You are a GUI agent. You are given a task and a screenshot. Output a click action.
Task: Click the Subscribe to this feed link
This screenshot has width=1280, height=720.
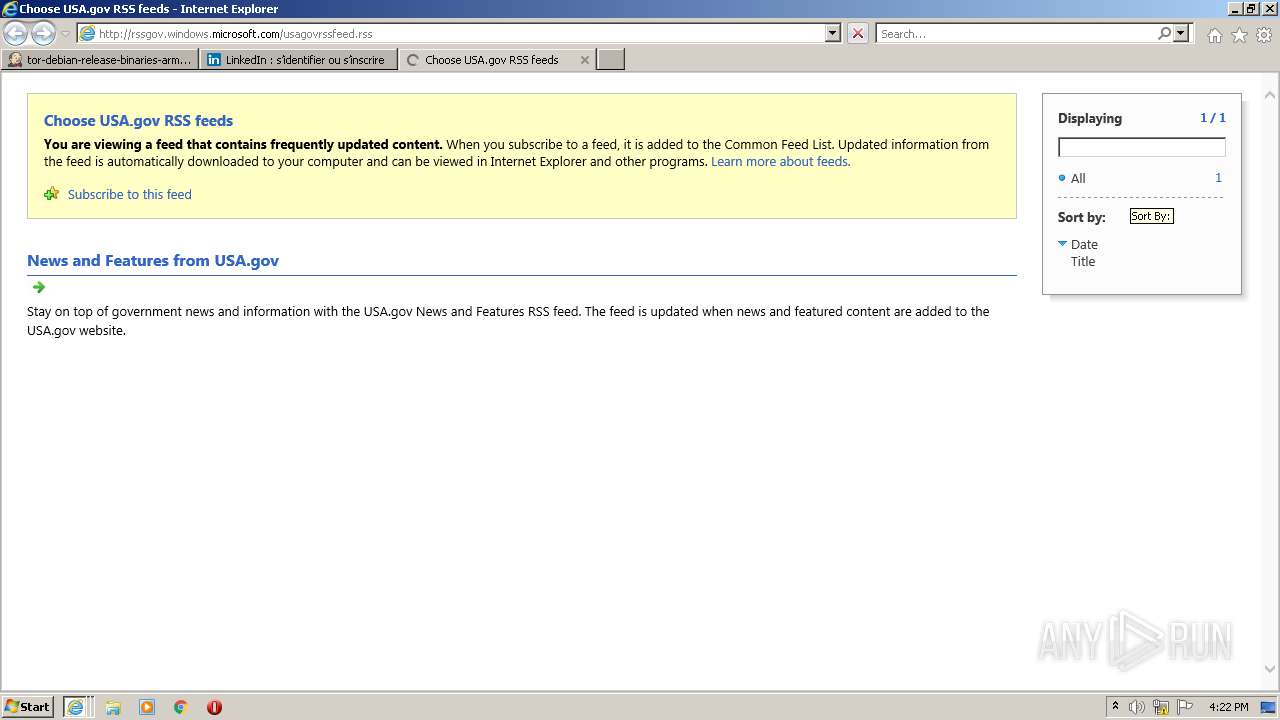coord(130,194)
